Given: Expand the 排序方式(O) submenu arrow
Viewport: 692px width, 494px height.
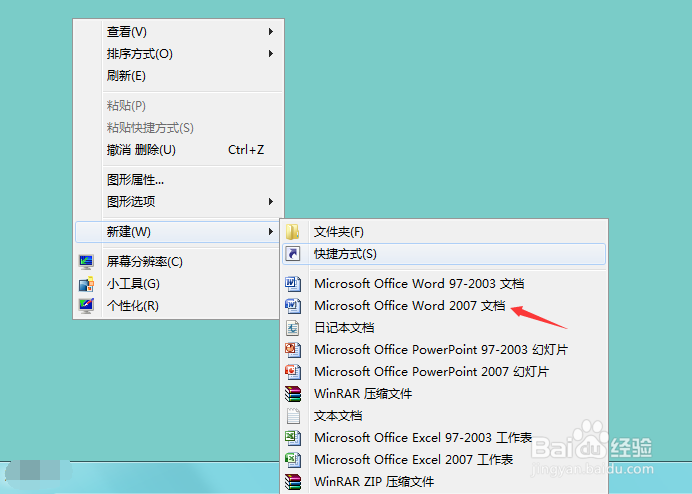Looking at the screenshot, I should tap(271, 54).
